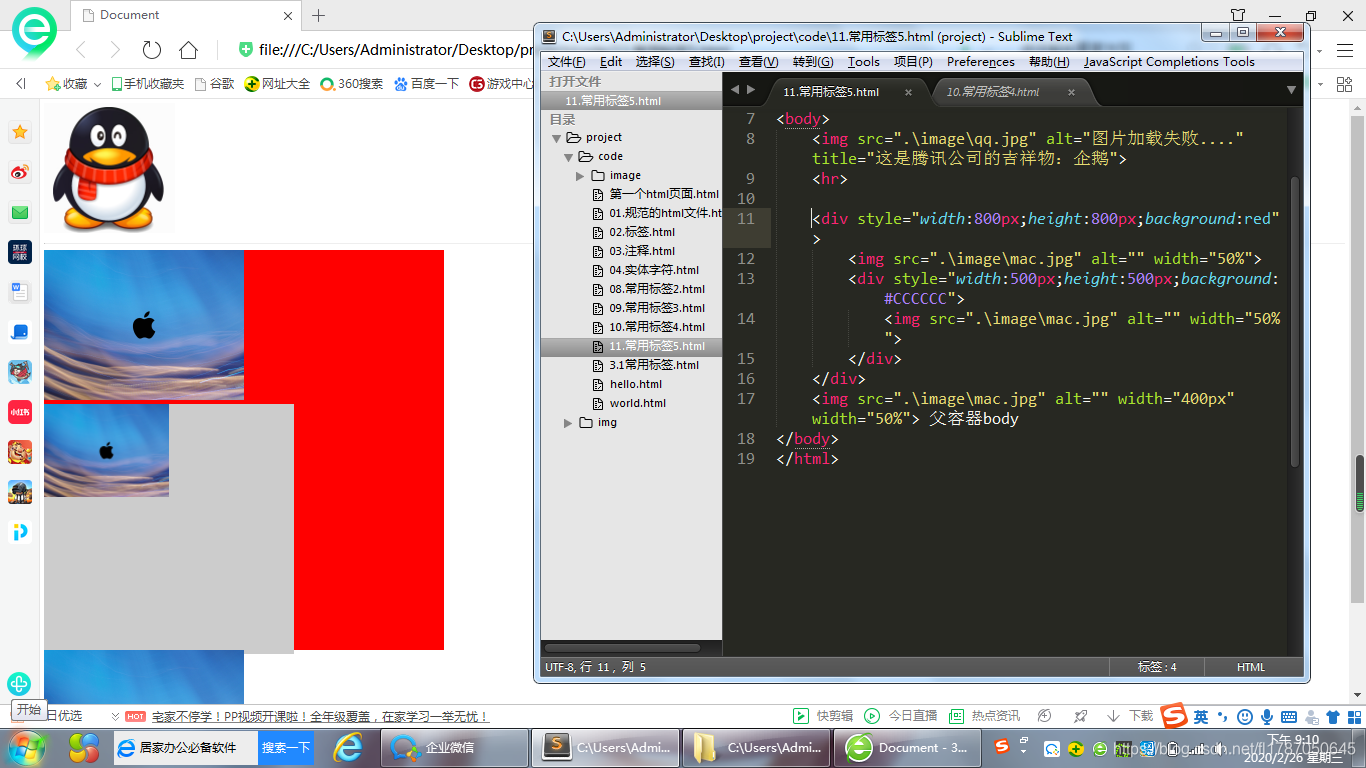The width and height of the screenshot is (1366, 768).
Task: Open 第一个html页面.html in sidebar
Action: click(x=664, y=194)
